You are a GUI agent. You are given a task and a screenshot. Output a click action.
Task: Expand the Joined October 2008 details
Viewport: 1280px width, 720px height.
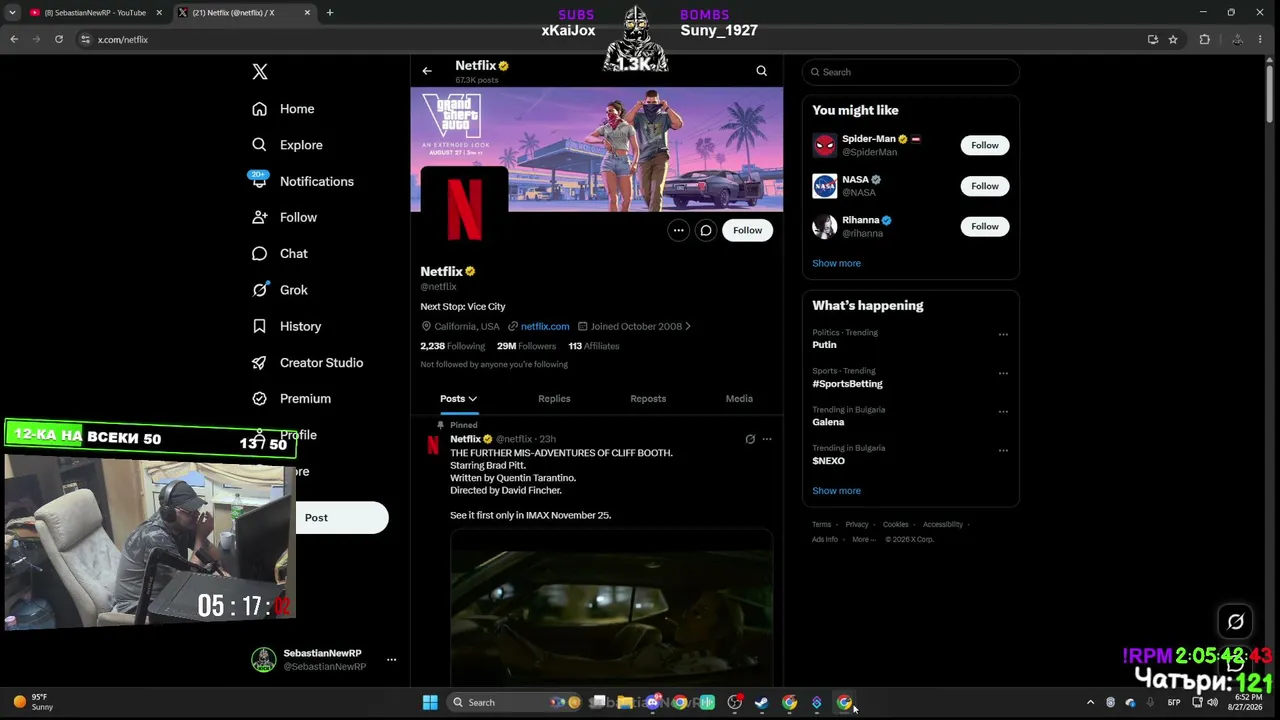tap(634, 326)
